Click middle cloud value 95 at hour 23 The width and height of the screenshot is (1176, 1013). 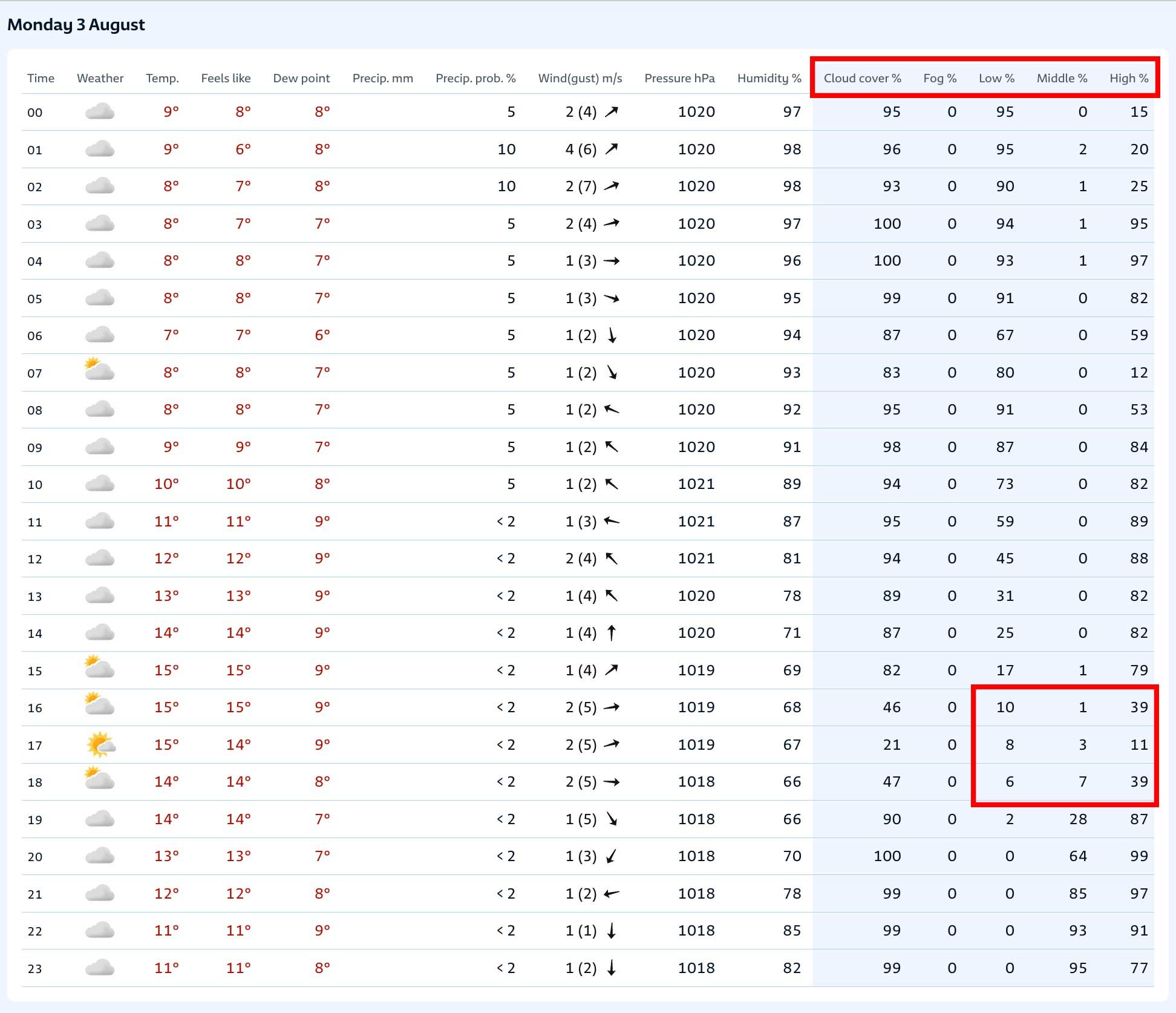tap(1078, 968)
